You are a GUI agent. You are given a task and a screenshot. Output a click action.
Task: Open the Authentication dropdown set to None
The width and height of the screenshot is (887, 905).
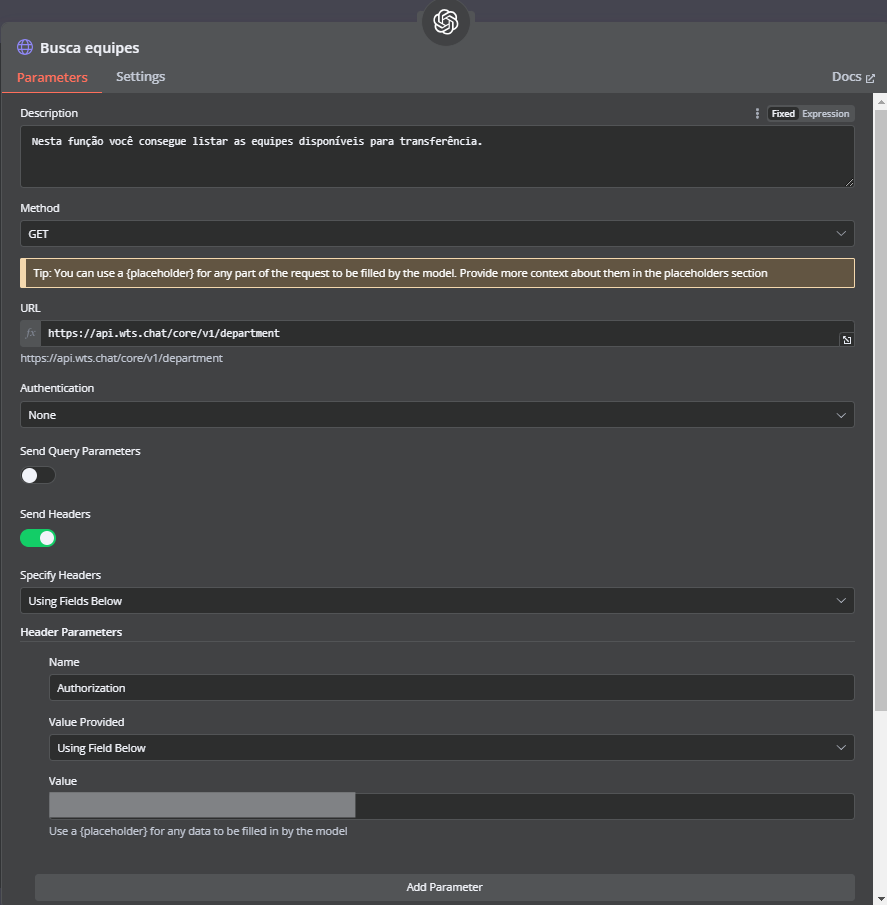point(437,414)
